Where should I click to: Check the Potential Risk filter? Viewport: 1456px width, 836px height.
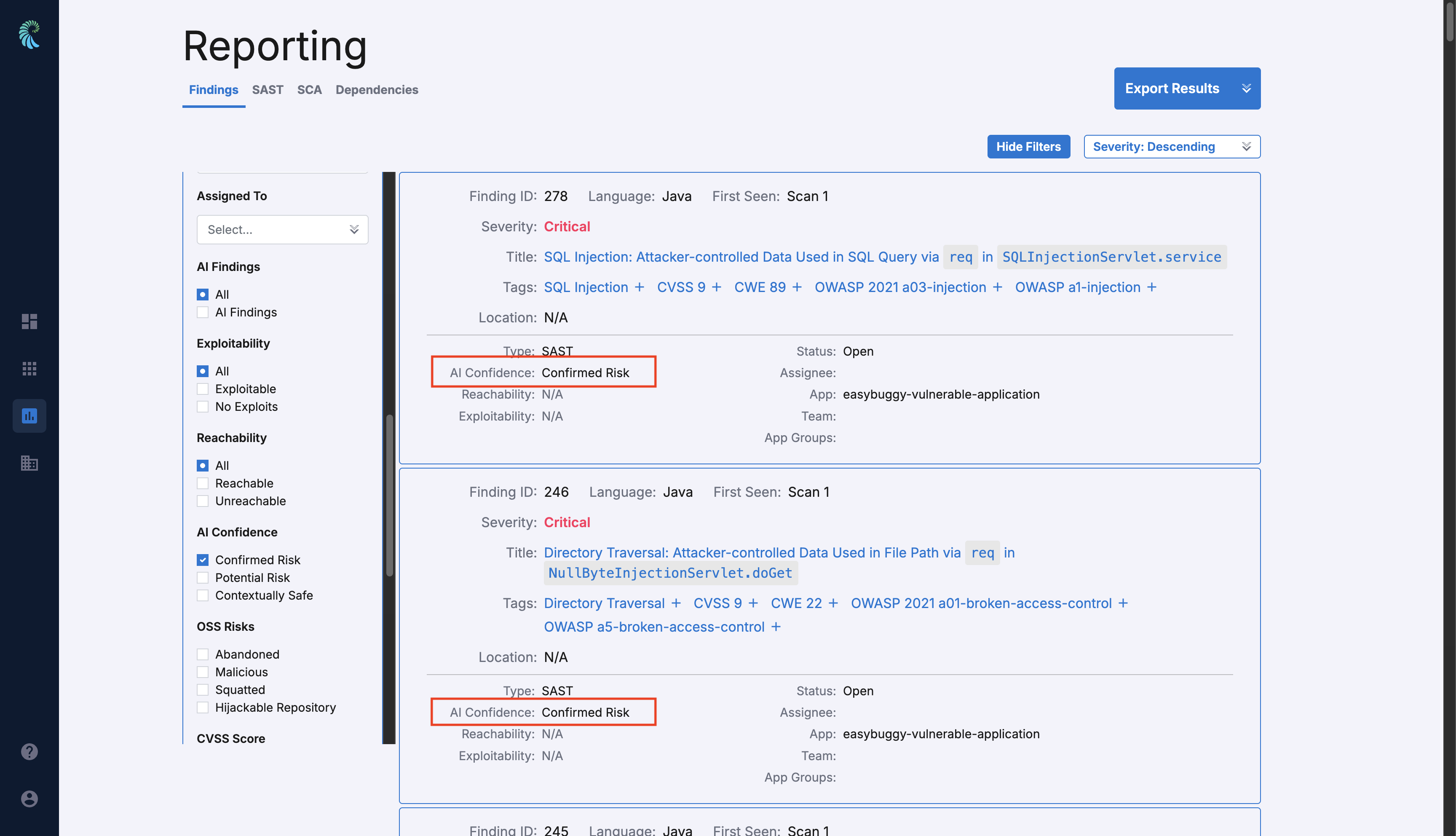point(203,578)
